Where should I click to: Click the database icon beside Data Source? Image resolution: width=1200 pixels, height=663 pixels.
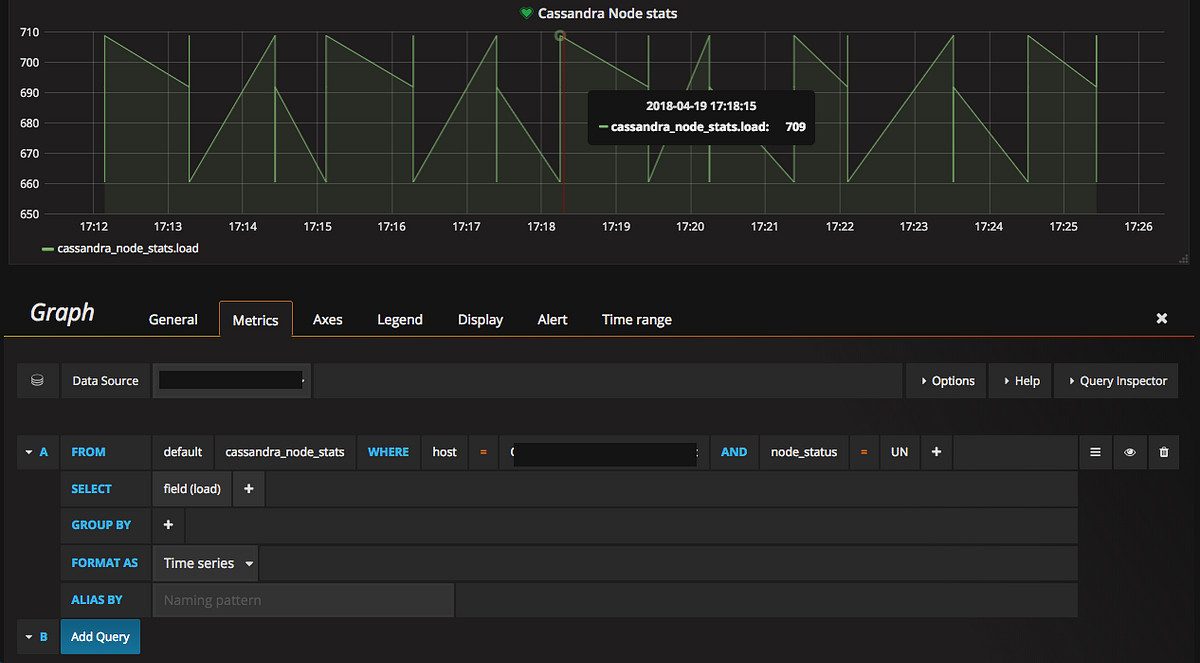tap(37, 380)
